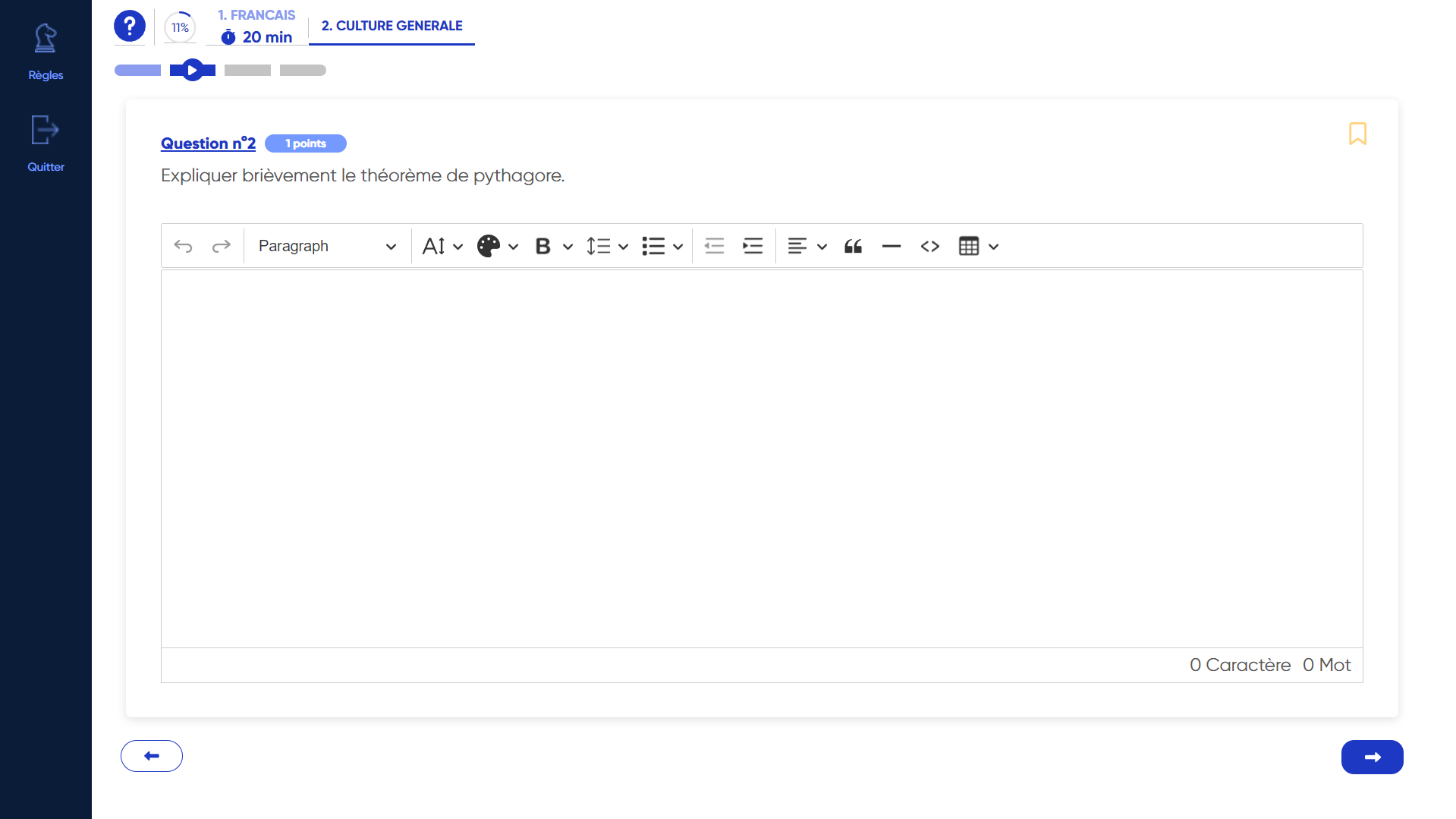Insert a code block
Screen dimensions: 1456x819
[929, 246]
